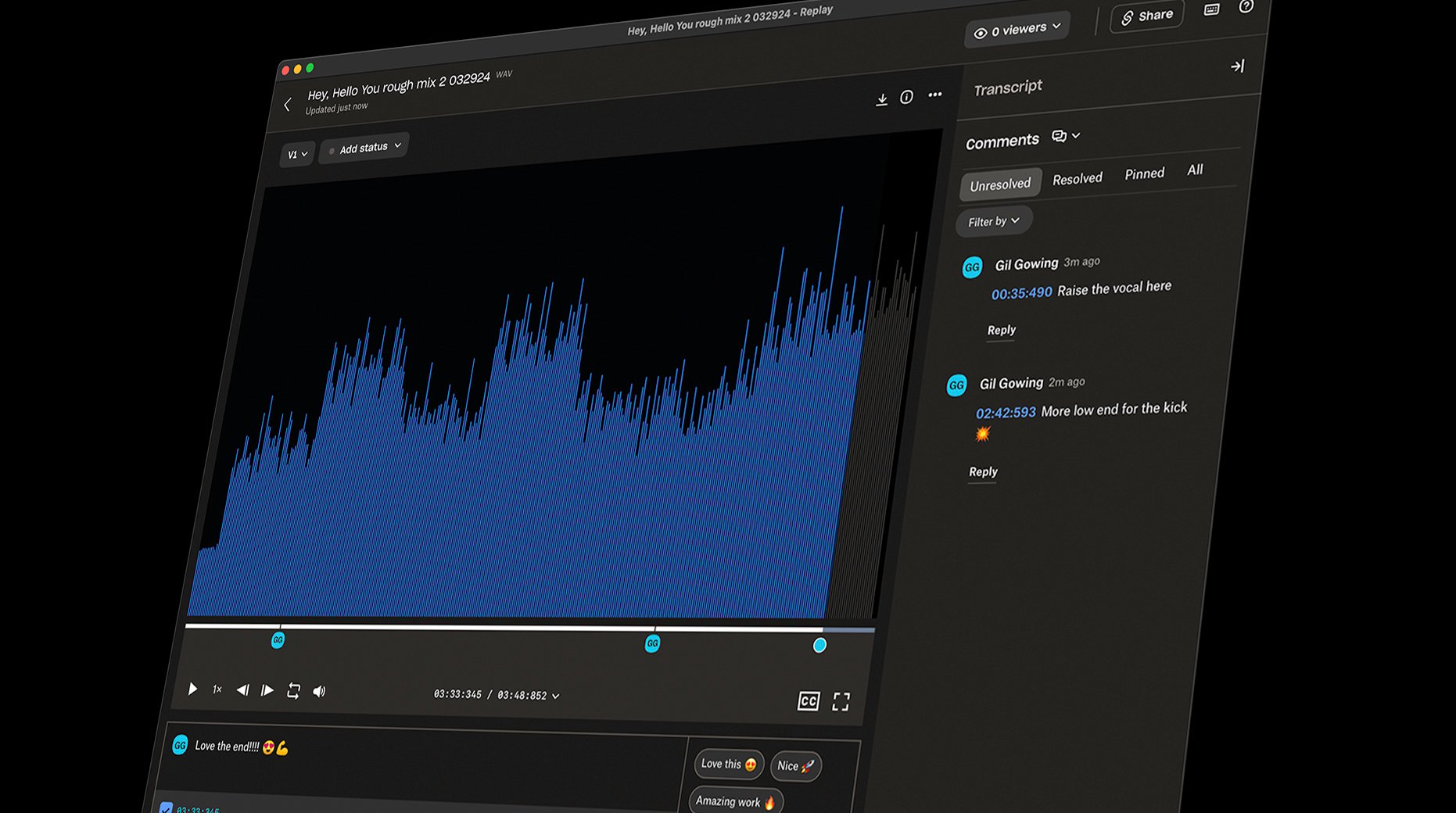Screen dimensions: 1456x813
Task: Jump to timestamp 02:42:593
Action: (x=1006, y=413)
